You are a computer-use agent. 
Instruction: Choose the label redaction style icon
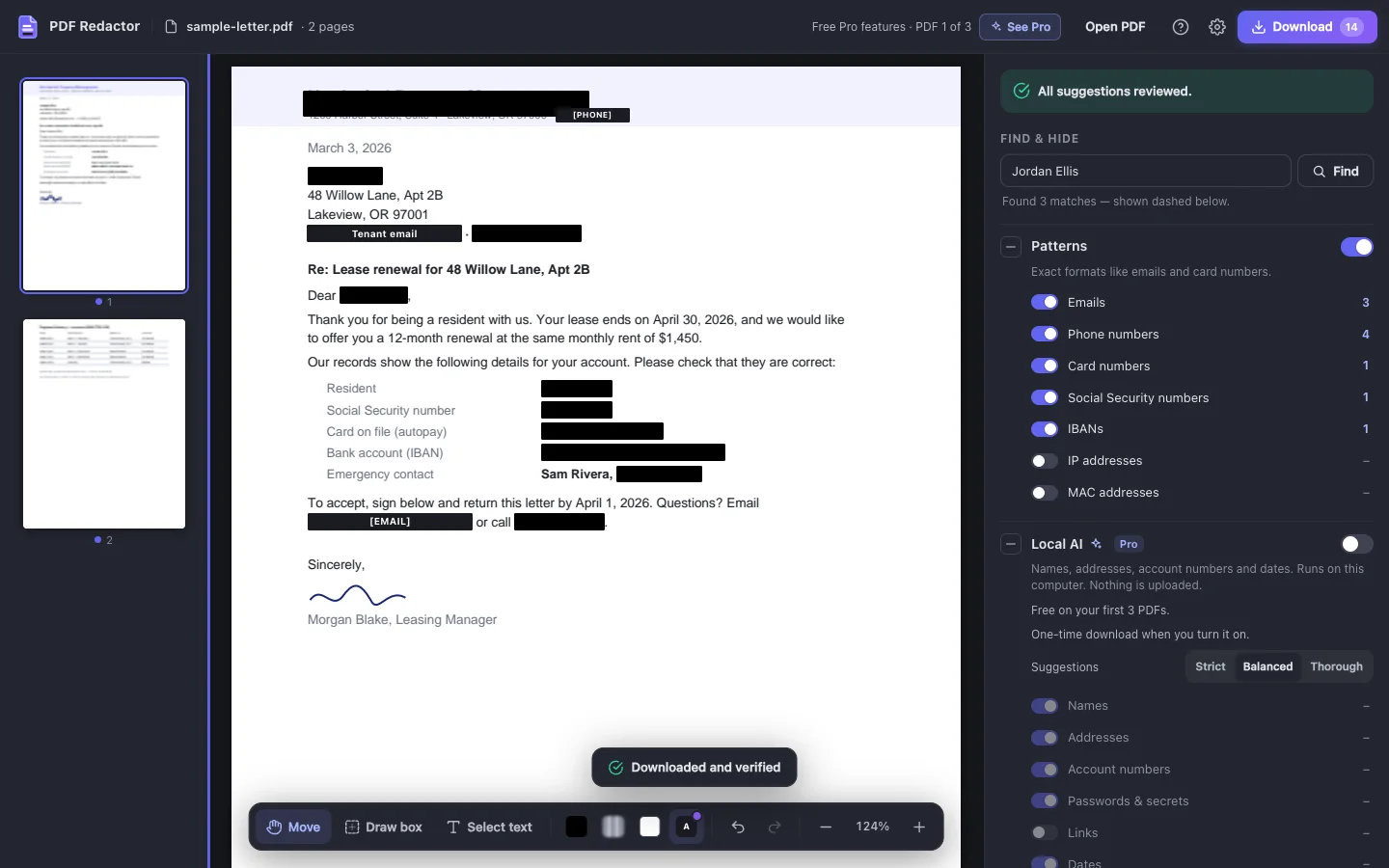click(687, 827)
